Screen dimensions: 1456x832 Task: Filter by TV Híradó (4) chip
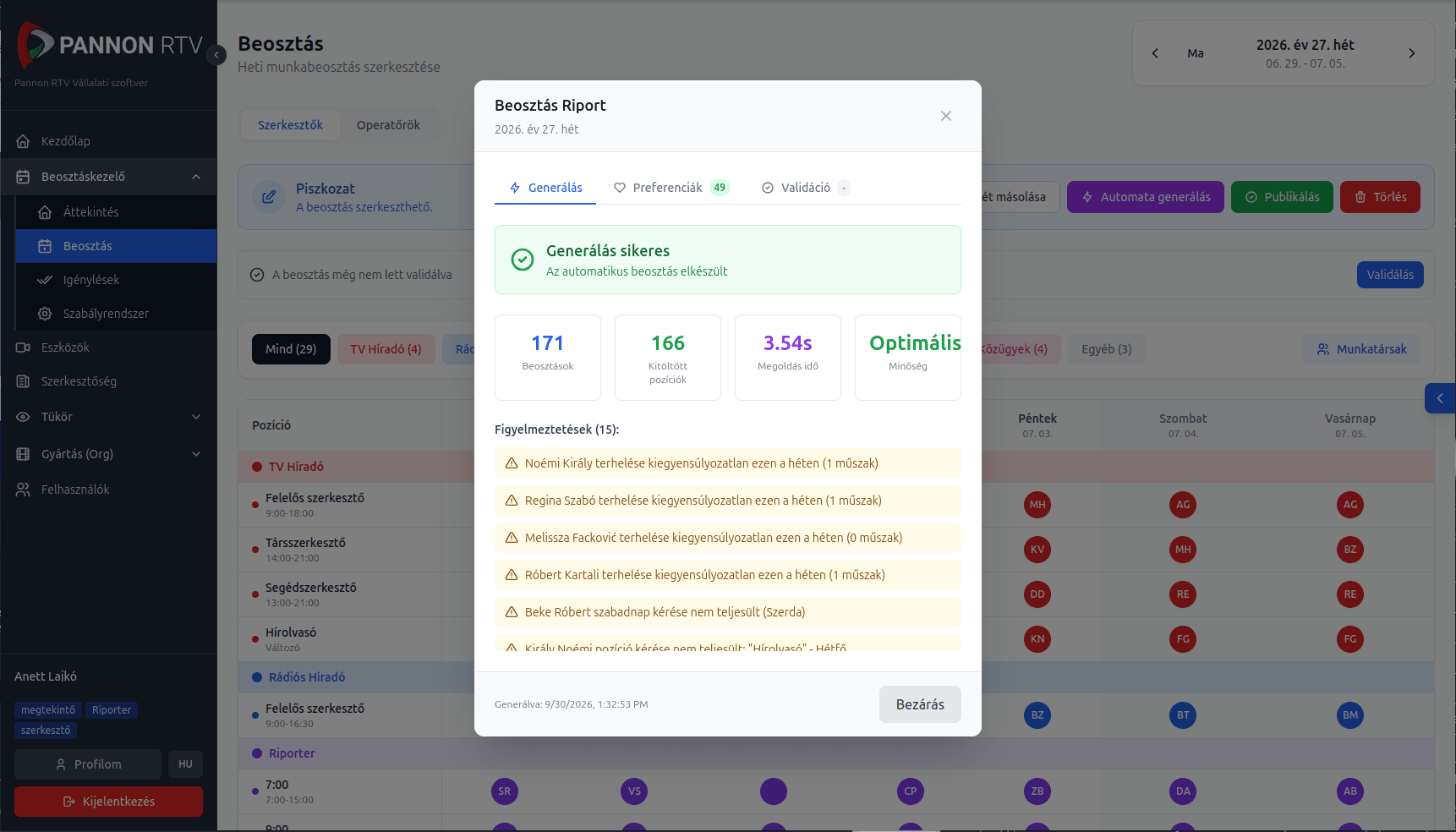[x=386, y=349]
